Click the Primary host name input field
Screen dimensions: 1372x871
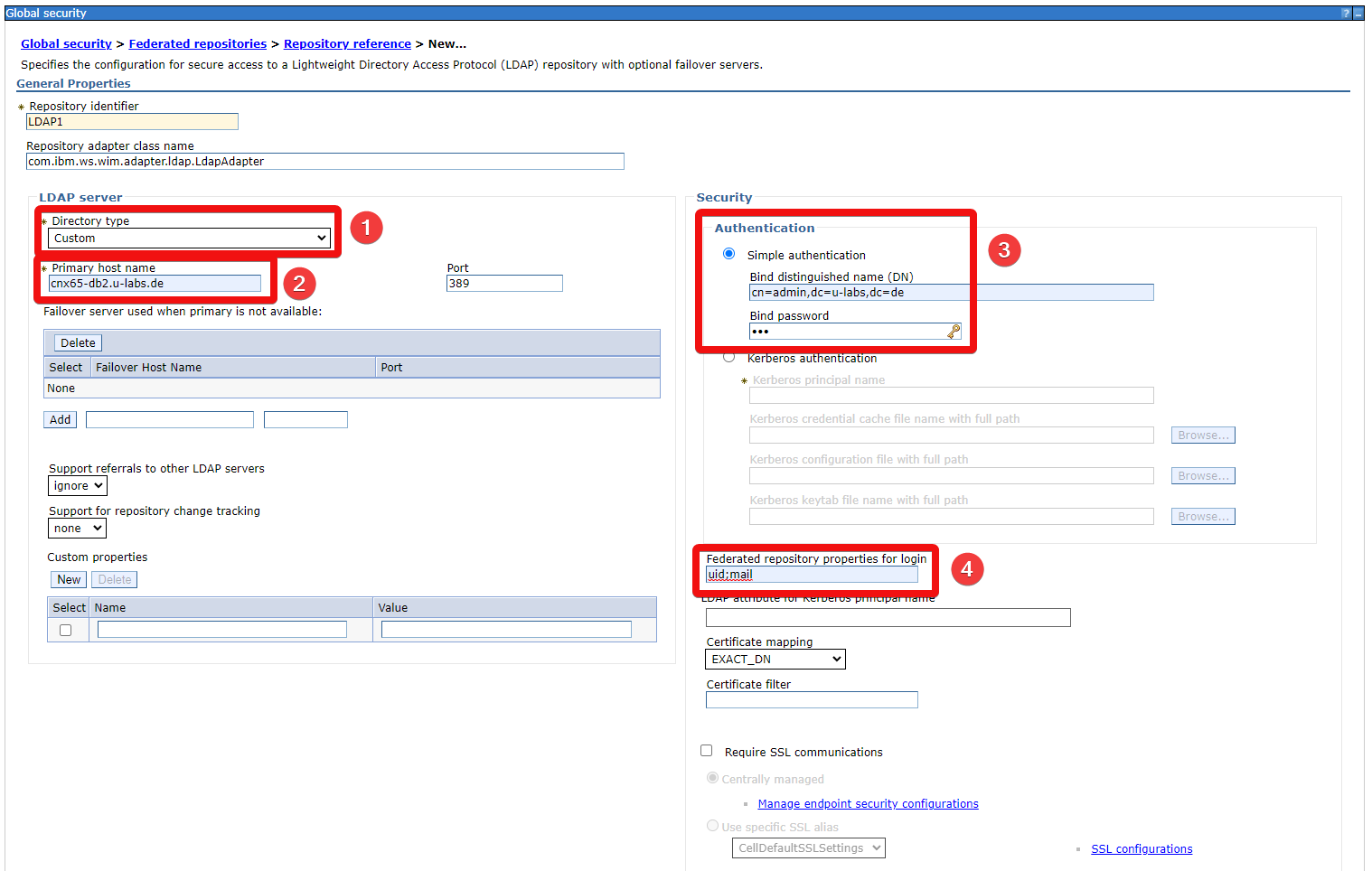point(155,284)
